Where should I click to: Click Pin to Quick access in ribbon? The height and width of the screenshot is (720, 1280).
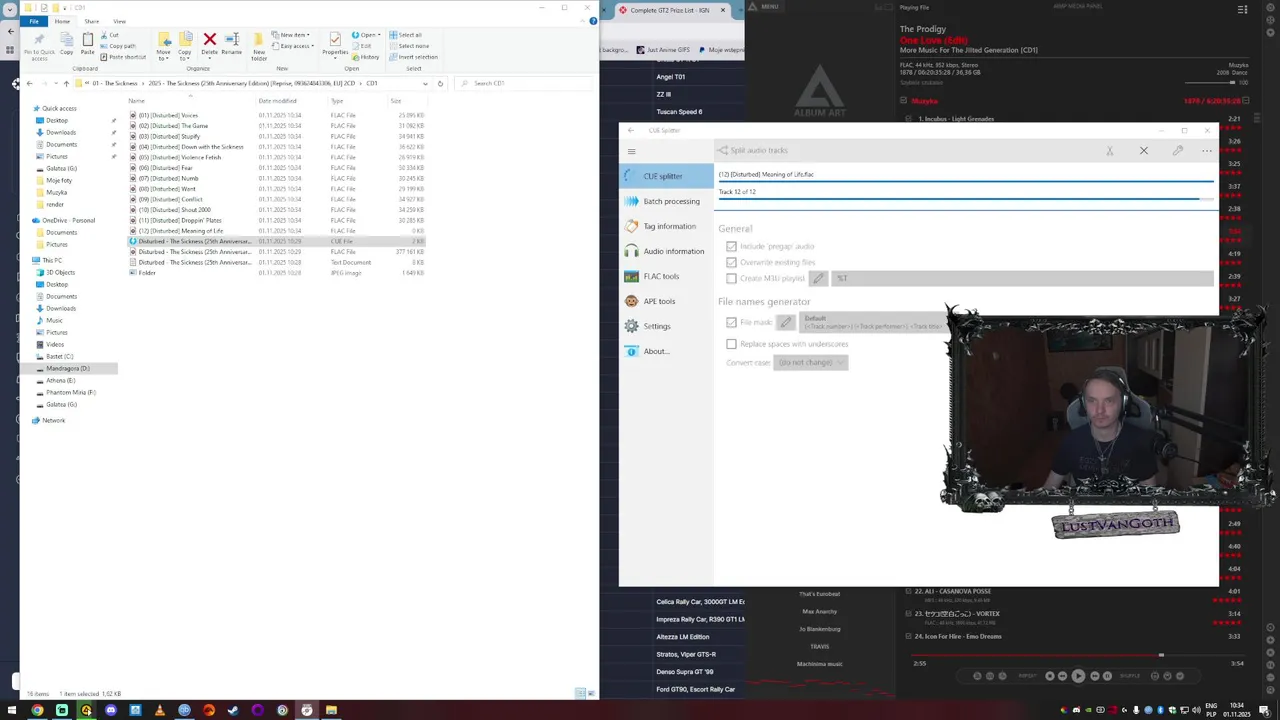[x=39, y=46]
